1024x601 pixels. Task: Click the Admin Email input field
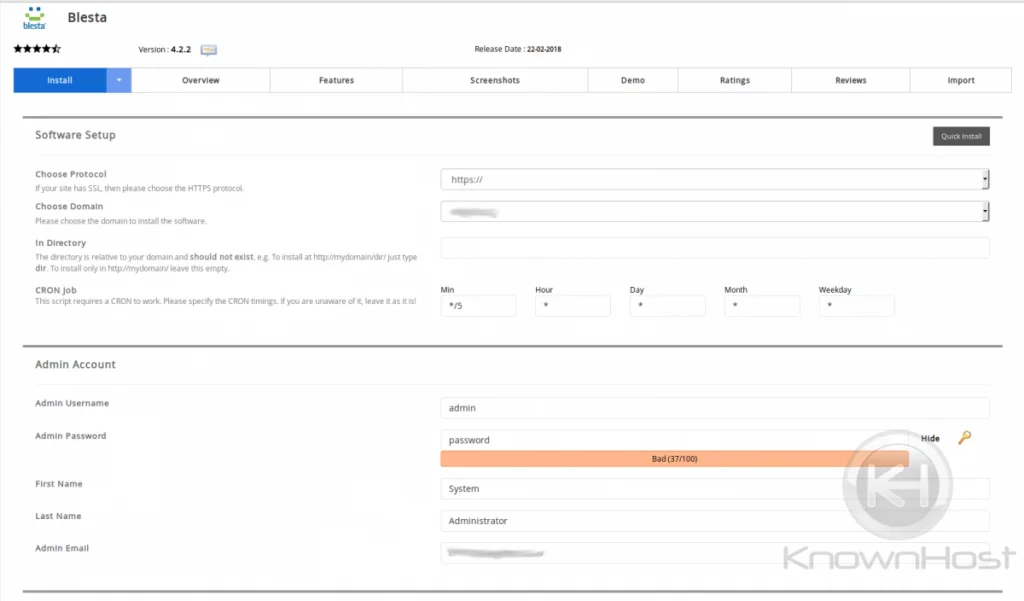click(x=714, y=553)
